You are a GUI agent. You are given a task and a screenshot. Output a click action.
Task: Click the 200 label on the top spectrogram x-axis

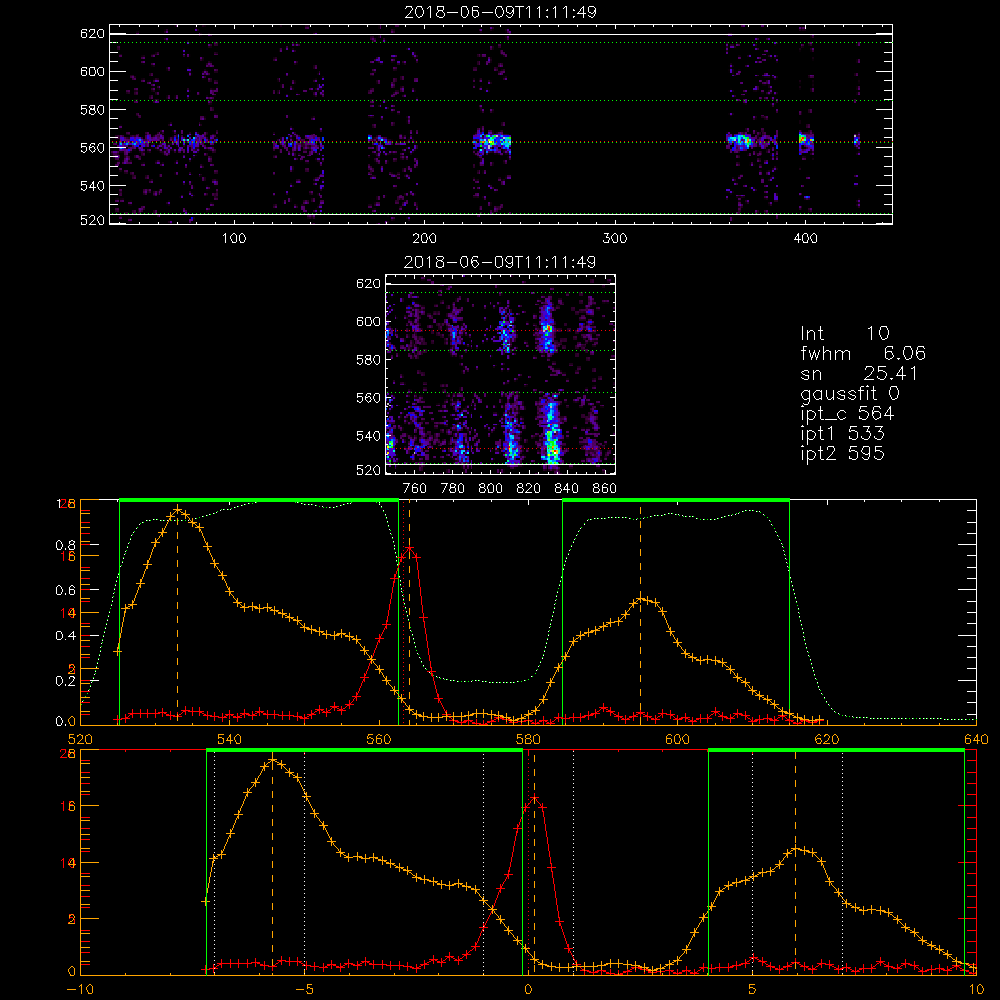(x=424, y=239)
